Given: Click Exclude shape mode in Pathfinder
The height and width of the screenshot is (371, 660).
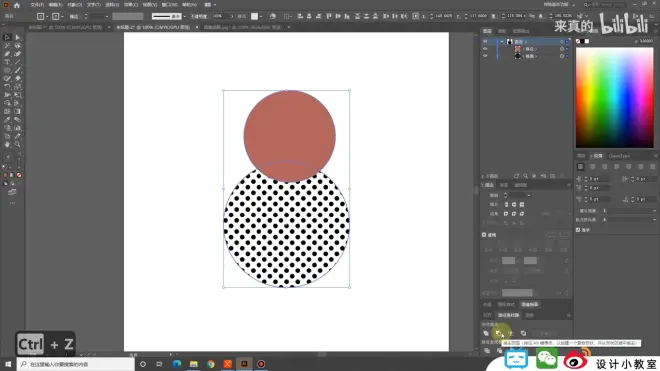Looking at the screenshot, I should pyautogui.click(x=524, y=333).
